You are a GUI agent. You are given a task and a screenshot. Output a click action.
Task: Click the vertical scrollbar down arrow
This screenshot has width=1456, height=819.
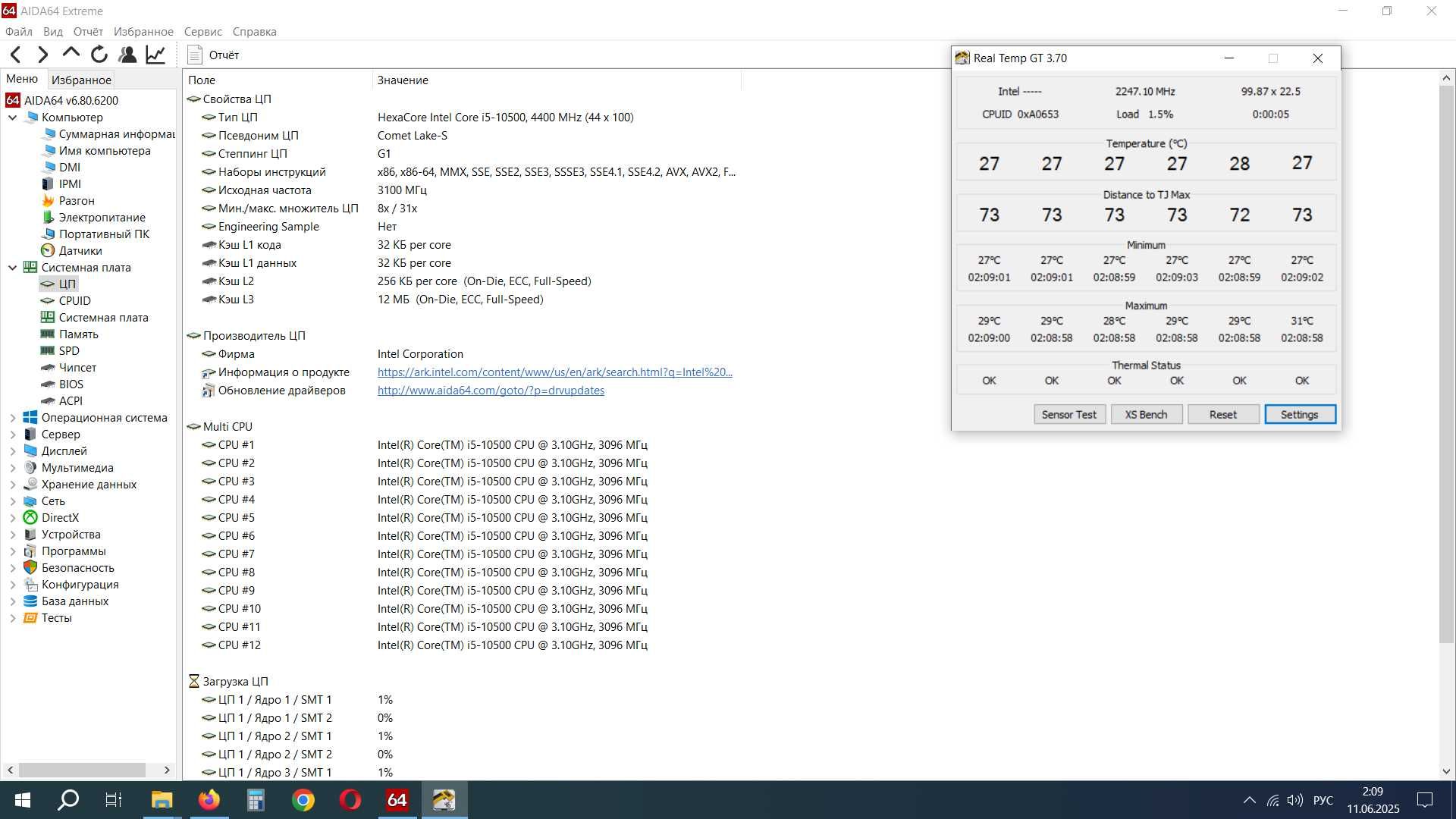pos(1446,772)
